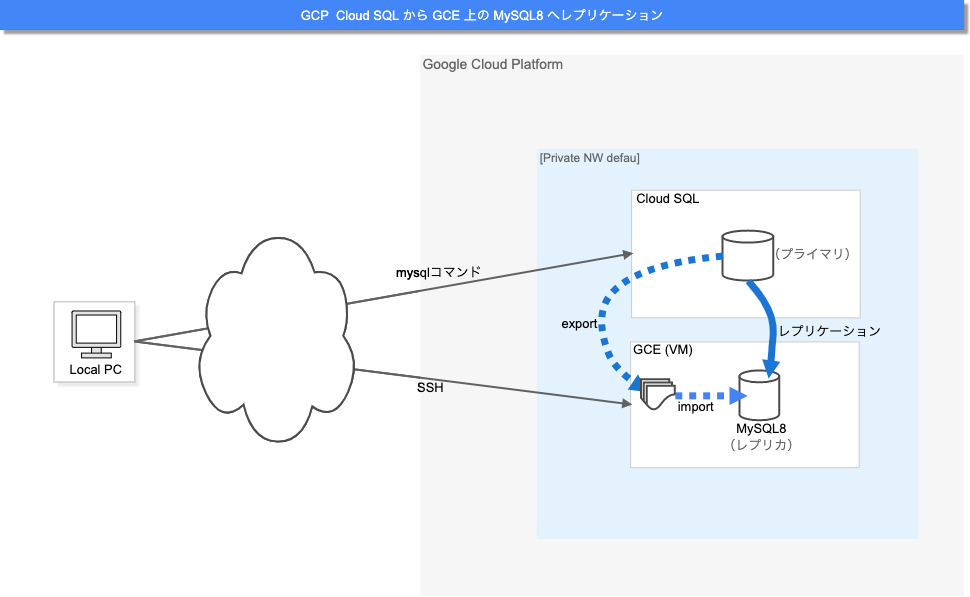Image resolution: width=970 pixels, height=597 pixels.
Task: Select the blue title banner at top
Action: tap(483, 15)
